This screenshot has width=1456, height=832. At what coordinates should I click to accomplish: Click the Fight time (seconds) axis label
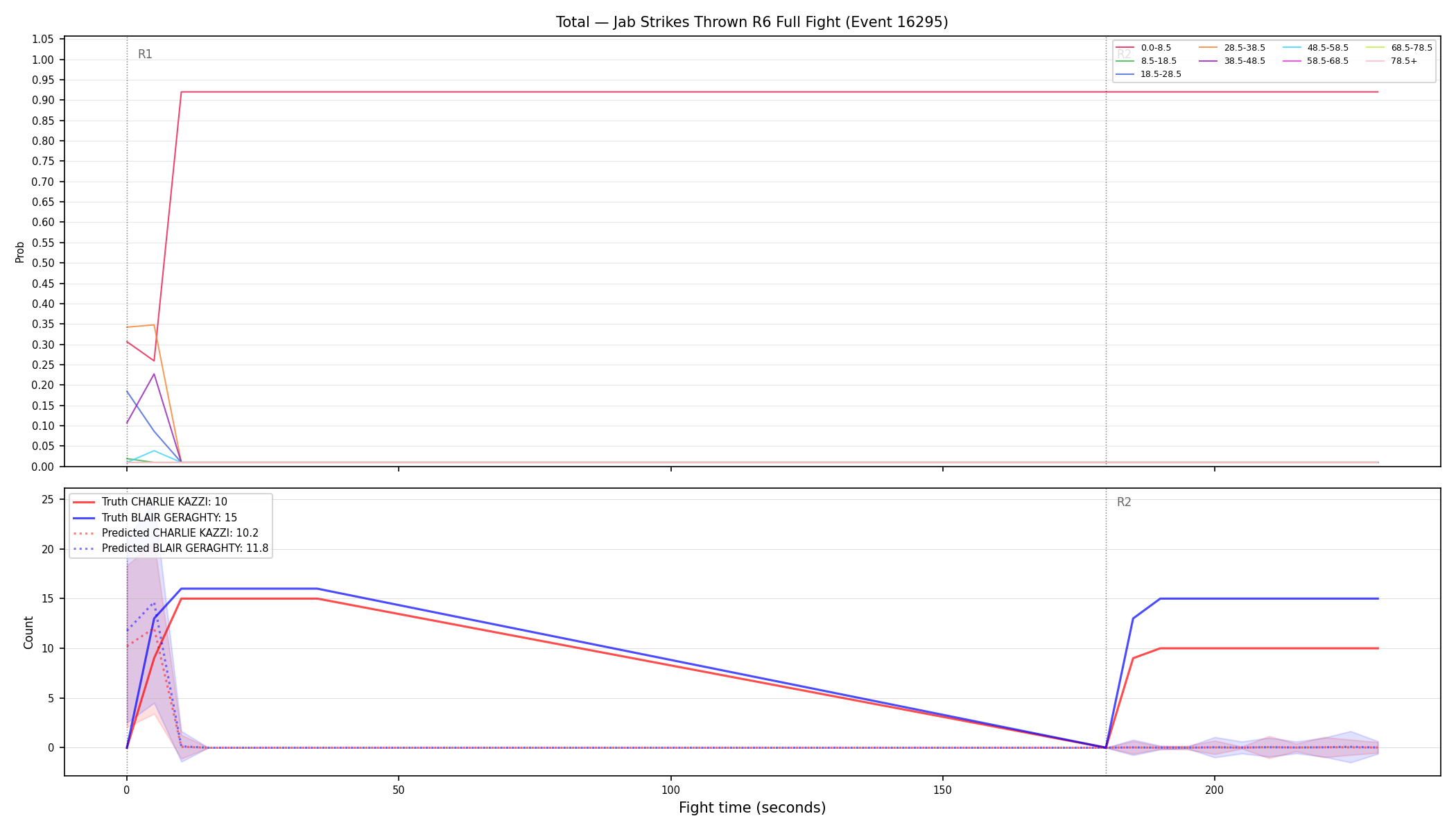pyautogui.click(x=752, y=808)
